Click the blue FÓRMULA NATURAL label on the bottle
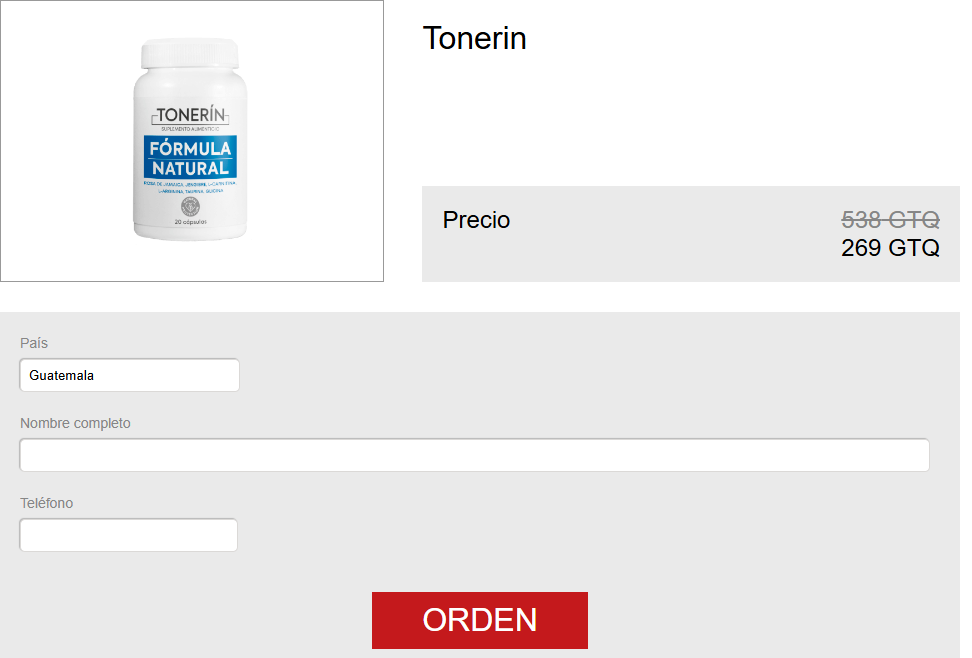 click(190, 158)
